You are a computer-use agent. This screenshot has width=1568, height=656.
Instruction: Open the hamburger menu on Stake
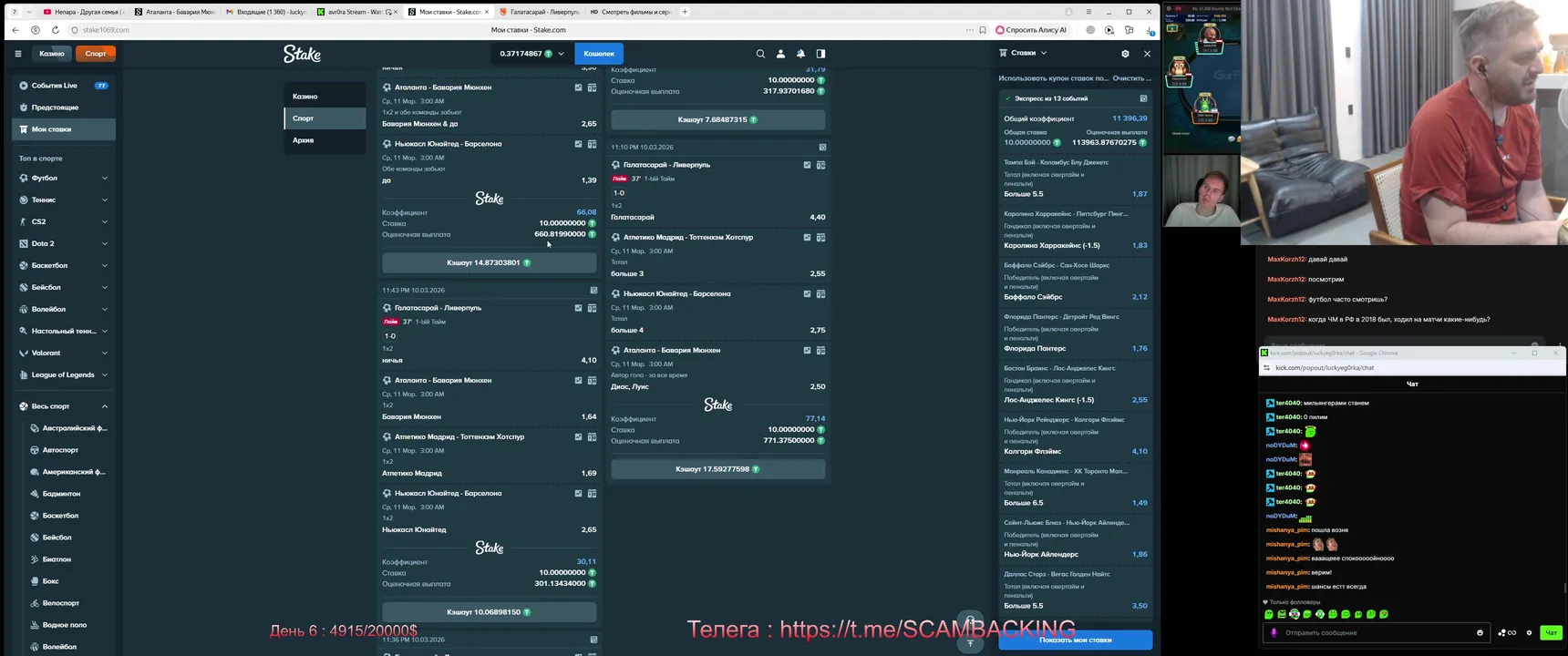pyautogui.click(x=17, y=54)
